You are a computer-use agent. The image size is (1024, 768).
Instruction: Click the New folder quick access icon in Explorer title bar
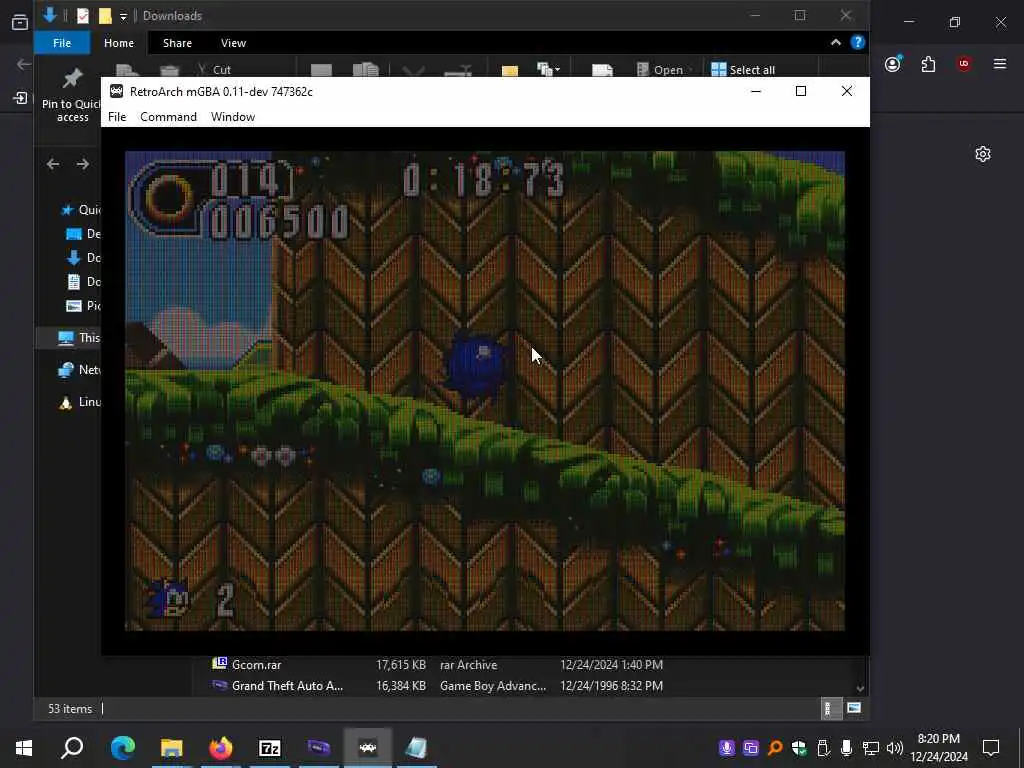pyautogui.click(x=105, y=16)
